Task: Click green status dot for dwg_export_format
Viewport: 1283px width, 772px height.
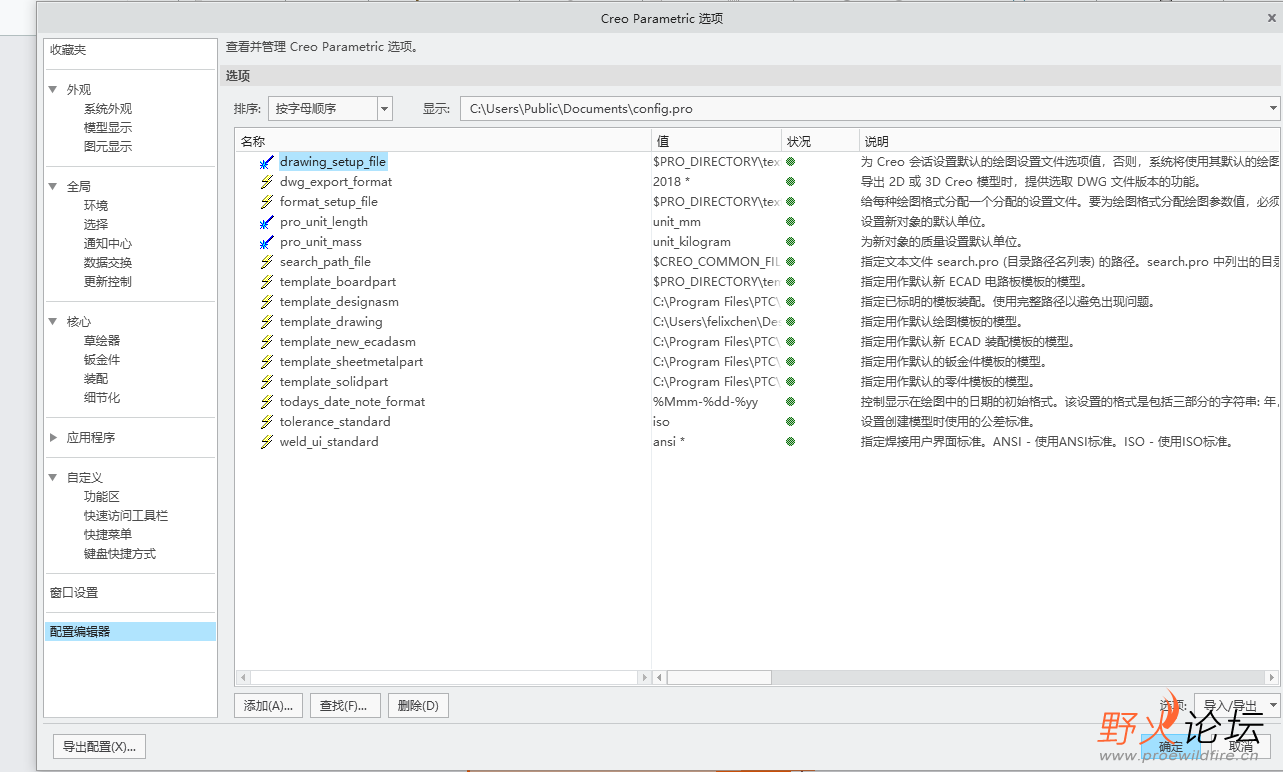Action: pyautogui.click(x=790, y=181)
